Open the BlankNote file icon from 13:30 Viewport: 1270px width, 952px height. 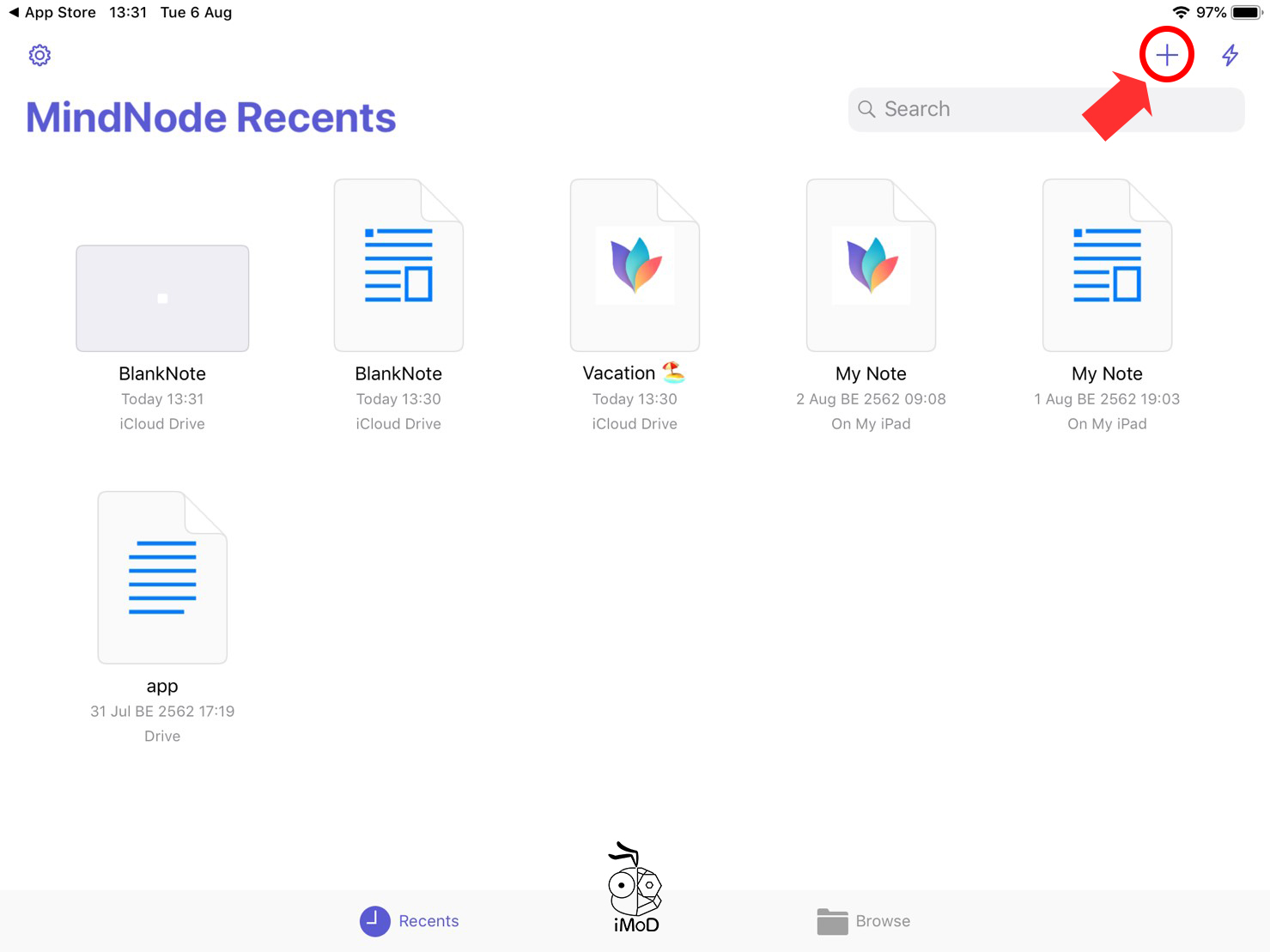tap(398, 265)
